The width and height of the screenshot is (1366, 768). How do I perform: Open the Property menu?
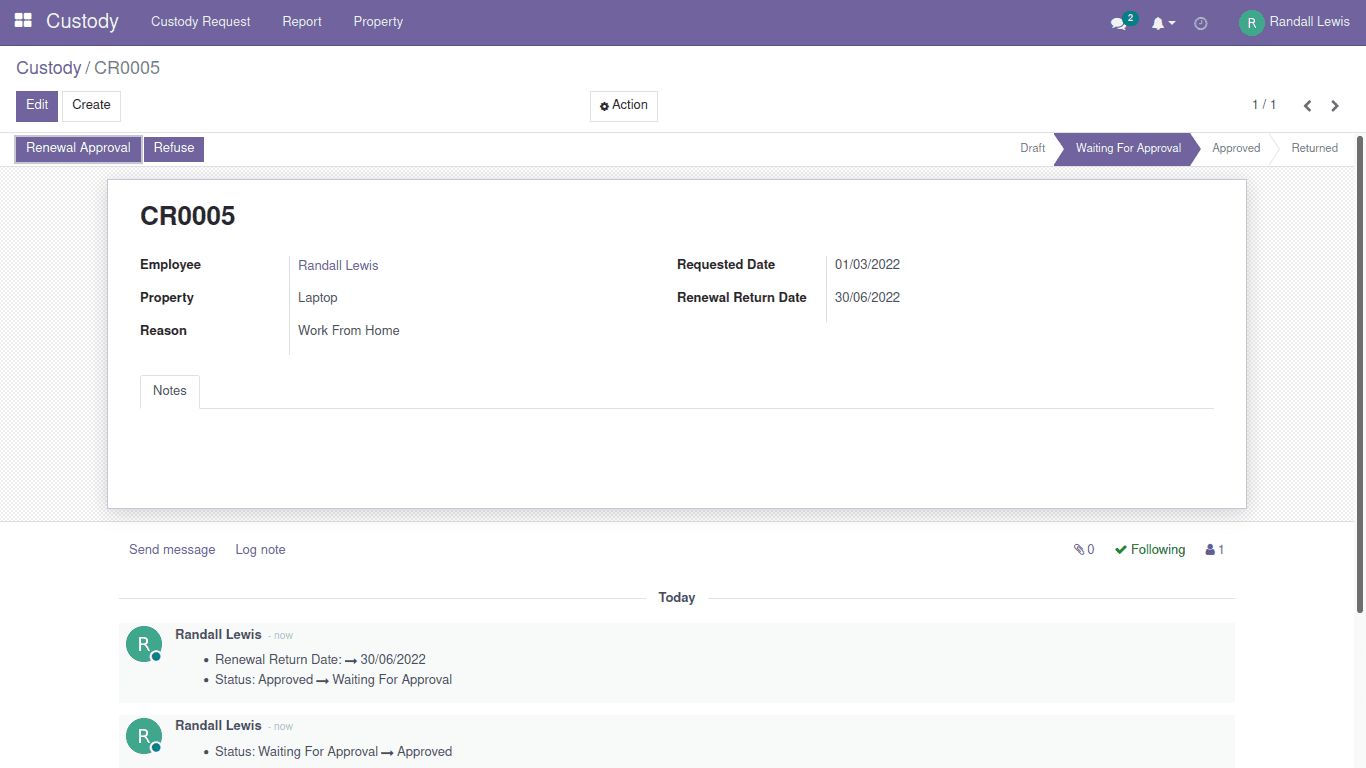(378, 21)
